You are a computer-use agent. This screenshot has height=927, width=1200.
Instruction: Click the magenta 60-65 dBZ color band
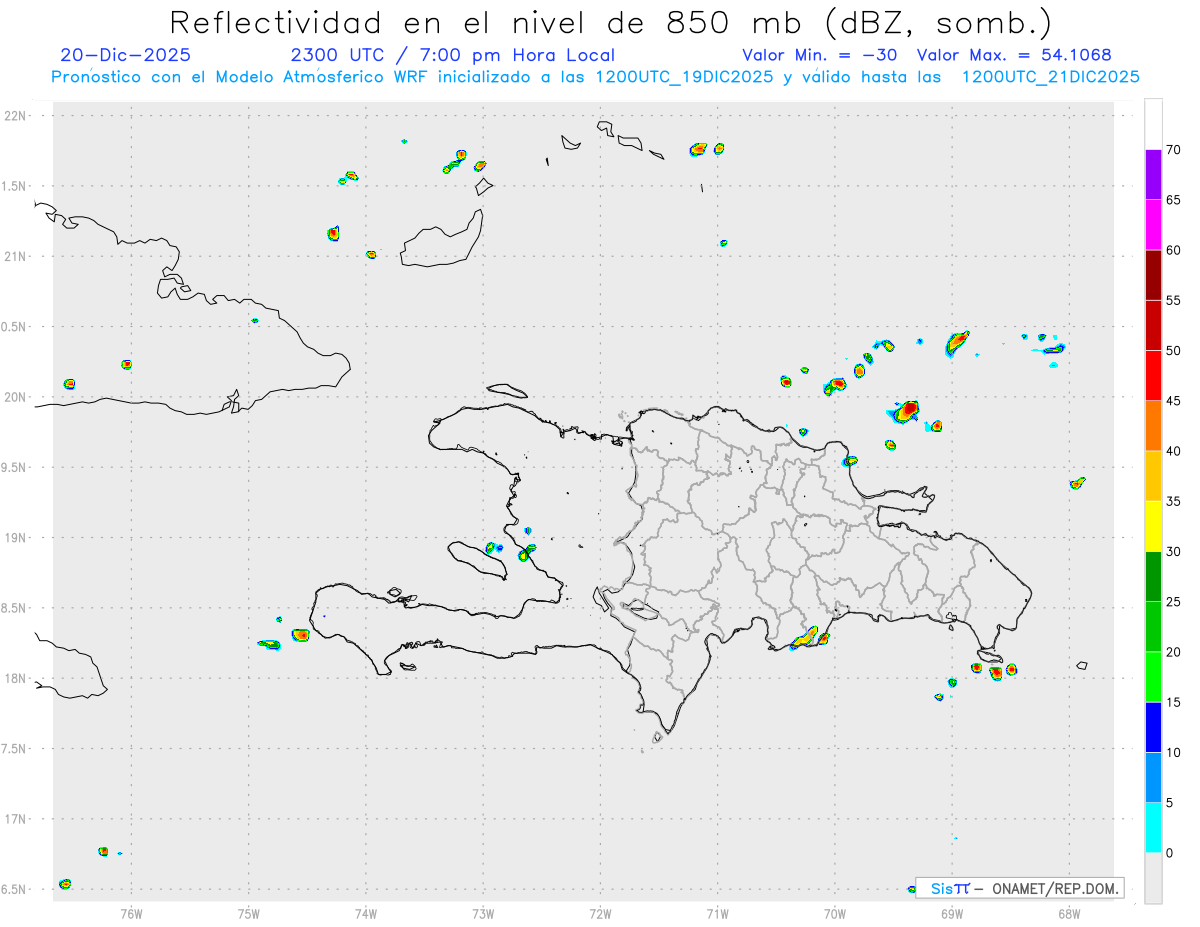coord(1153,225)
